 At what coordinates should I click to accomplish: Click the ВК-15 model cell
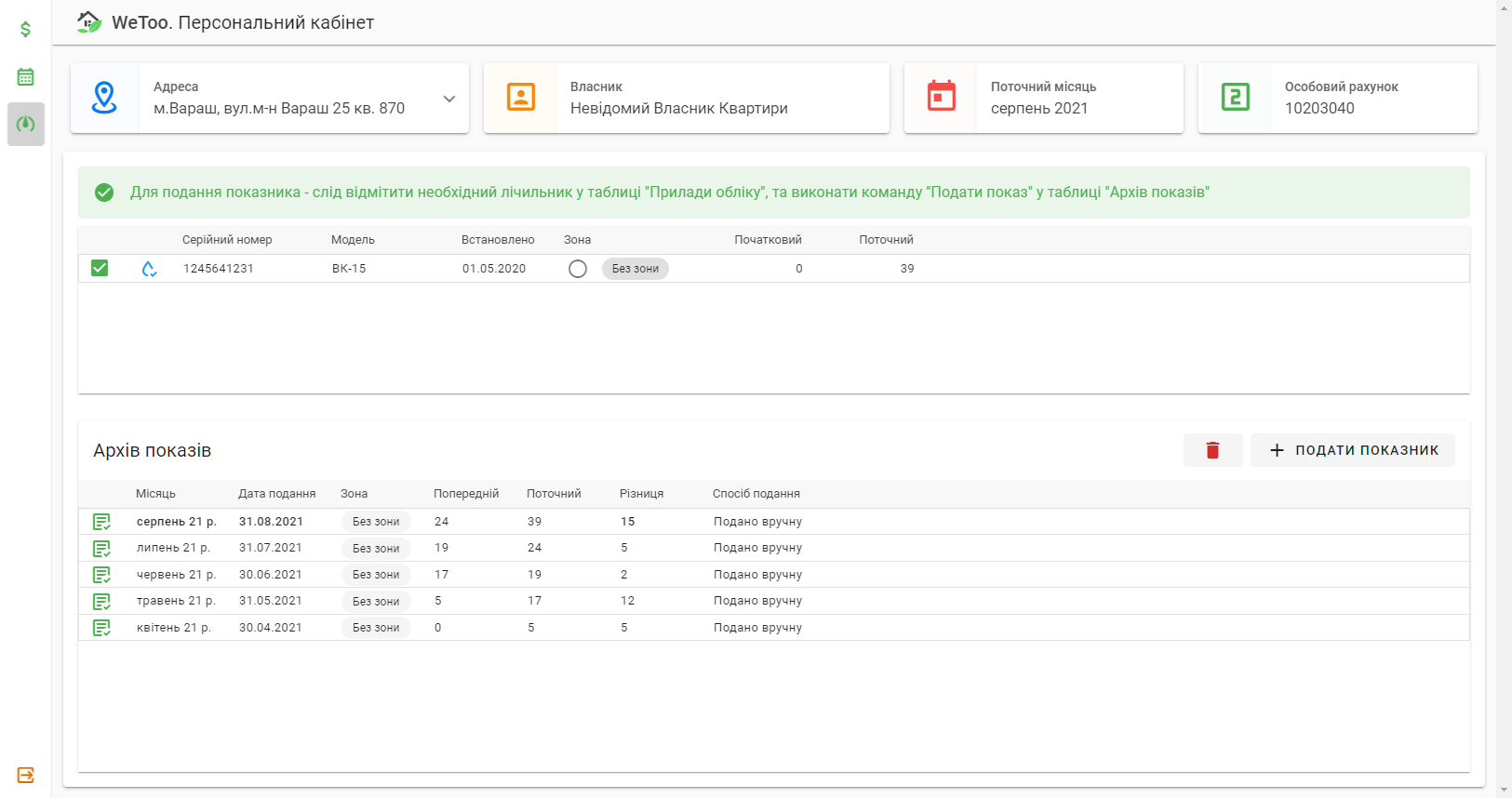pos(349,269)
